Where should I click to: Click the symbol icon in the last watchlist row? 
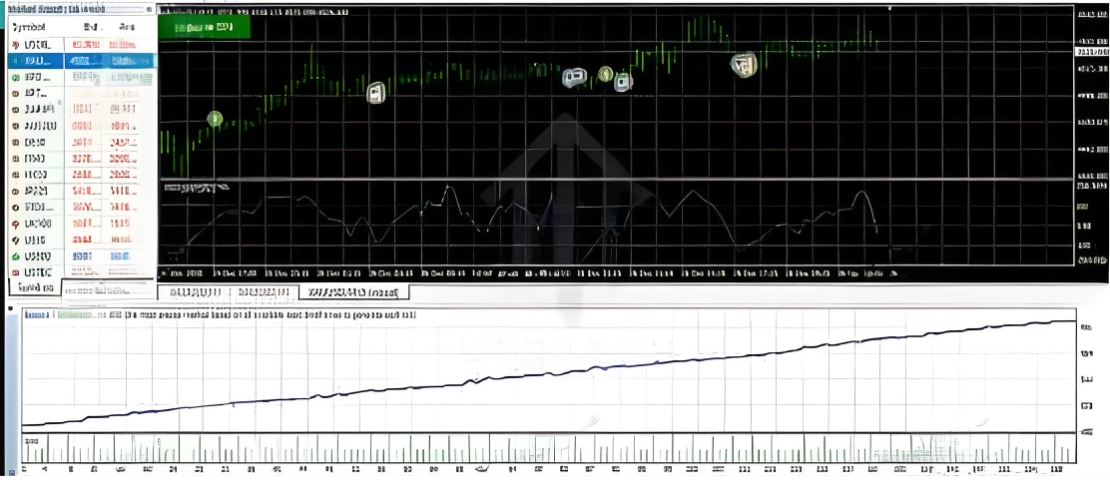click(x=16, y=272)
